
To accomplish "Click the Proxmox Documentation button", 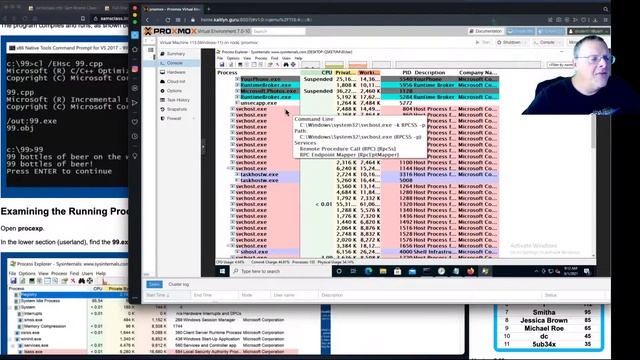I will (485, 31).
